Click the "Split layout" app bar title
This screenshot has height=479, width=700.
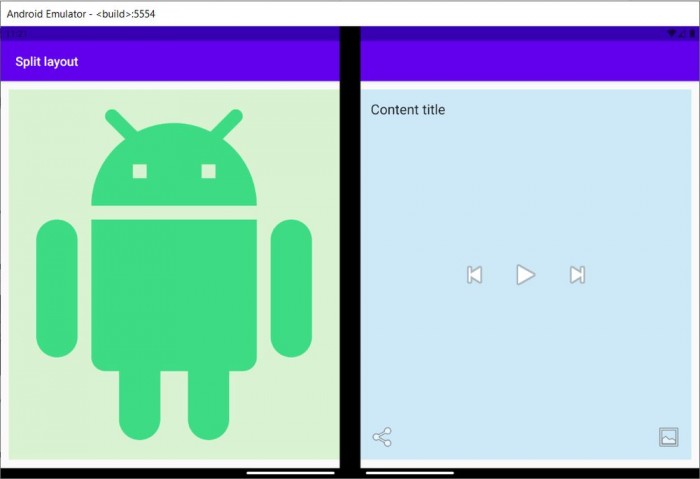tap(47, 62)
